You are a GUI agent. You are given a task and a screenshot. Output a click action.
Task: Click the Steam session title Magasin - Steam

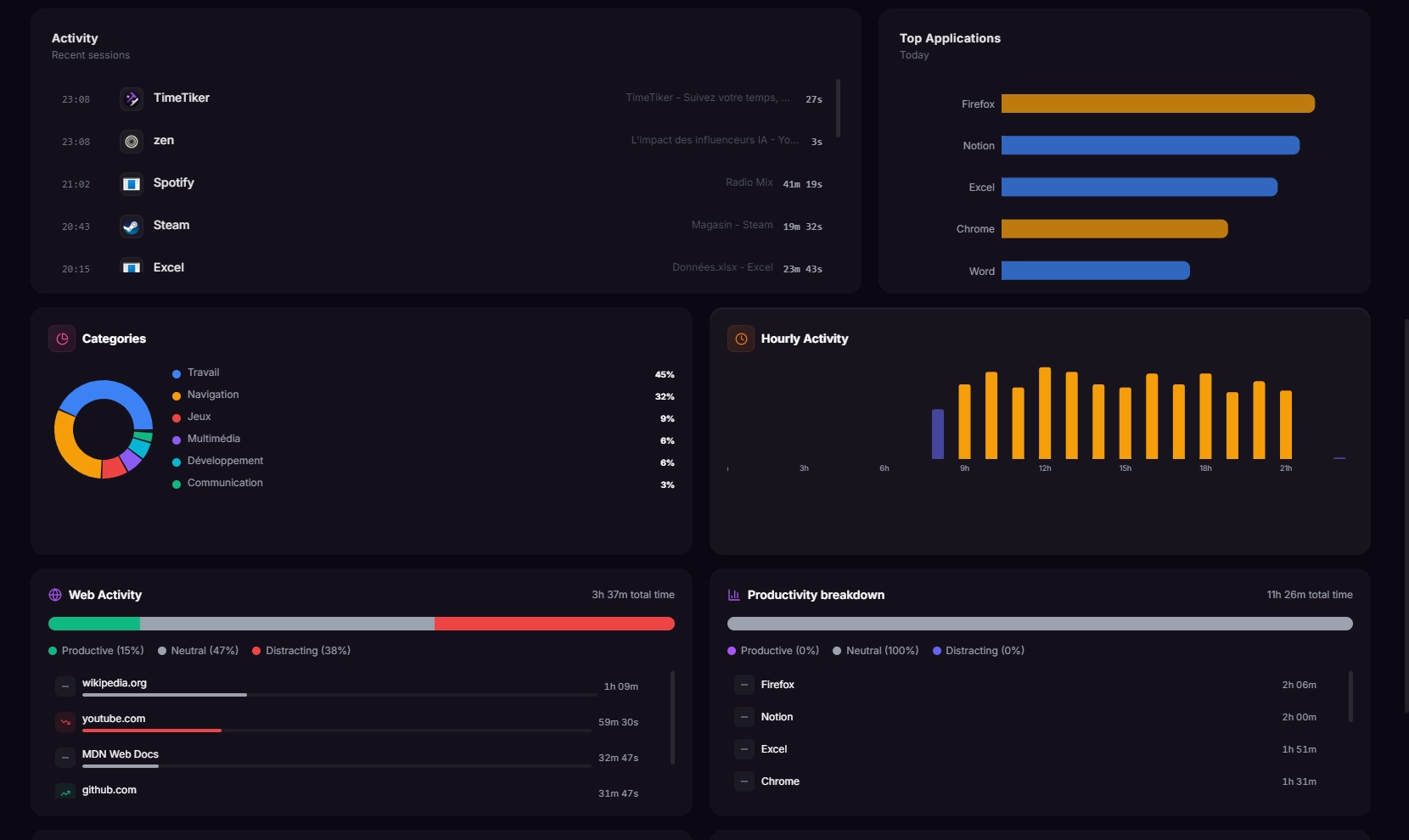[732, 225]
